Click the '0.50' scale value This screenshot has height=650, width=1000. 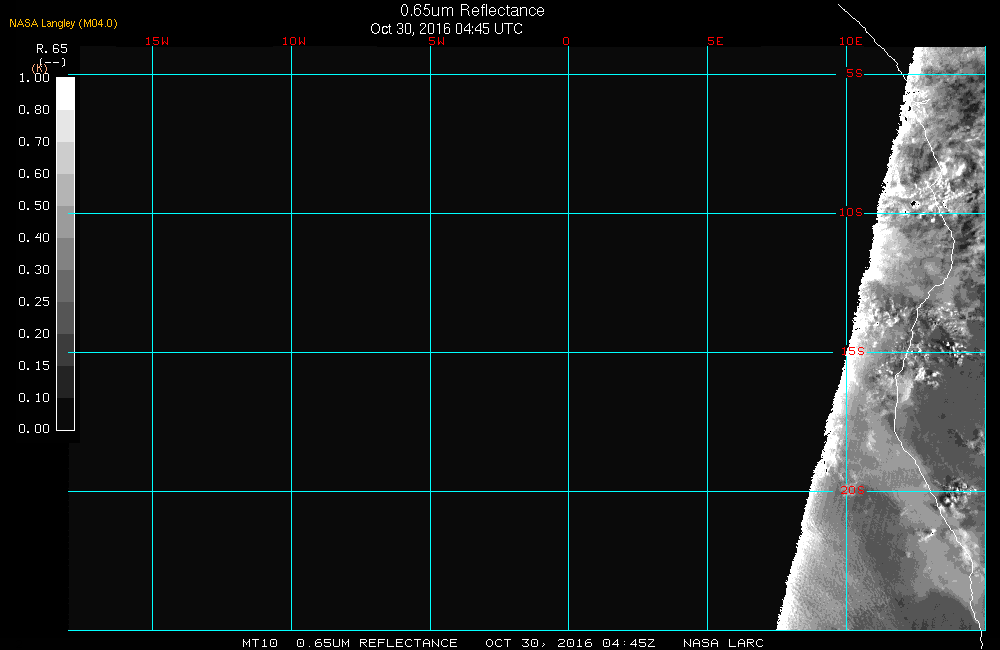click(x=34, y=205)
